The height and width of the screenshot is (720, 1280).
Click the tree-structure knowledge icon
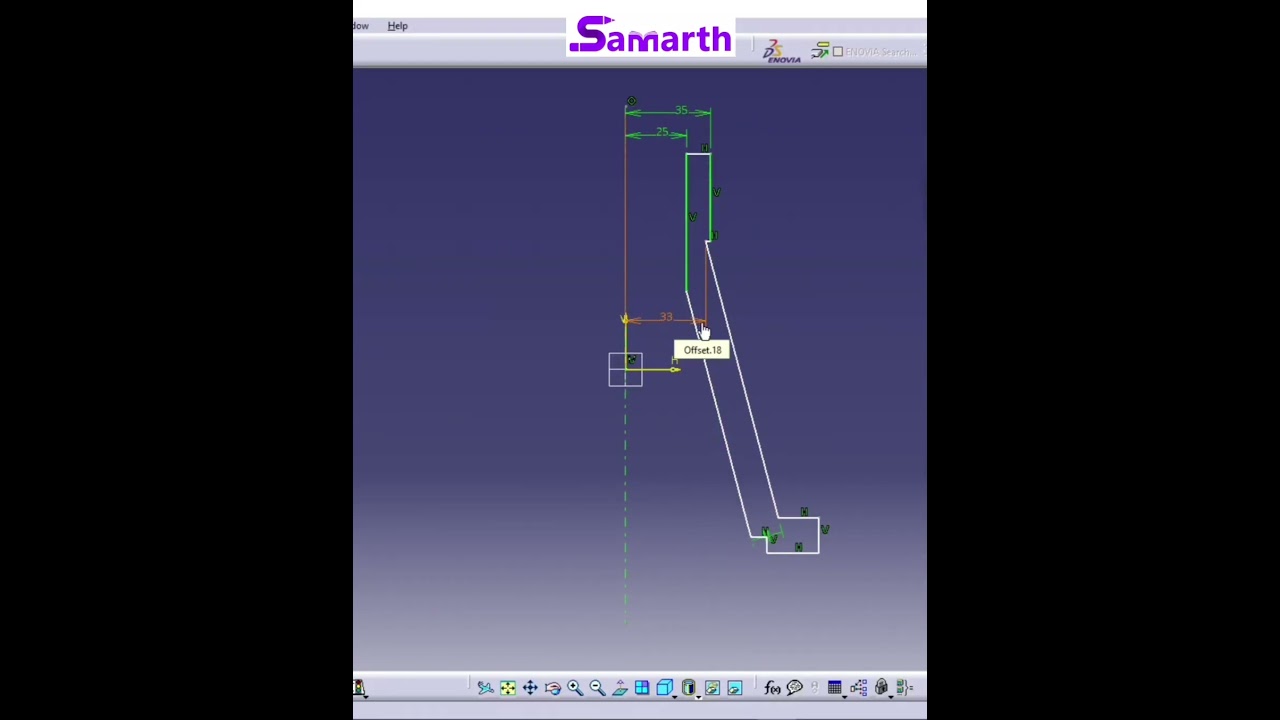click(x=859, y=688)
